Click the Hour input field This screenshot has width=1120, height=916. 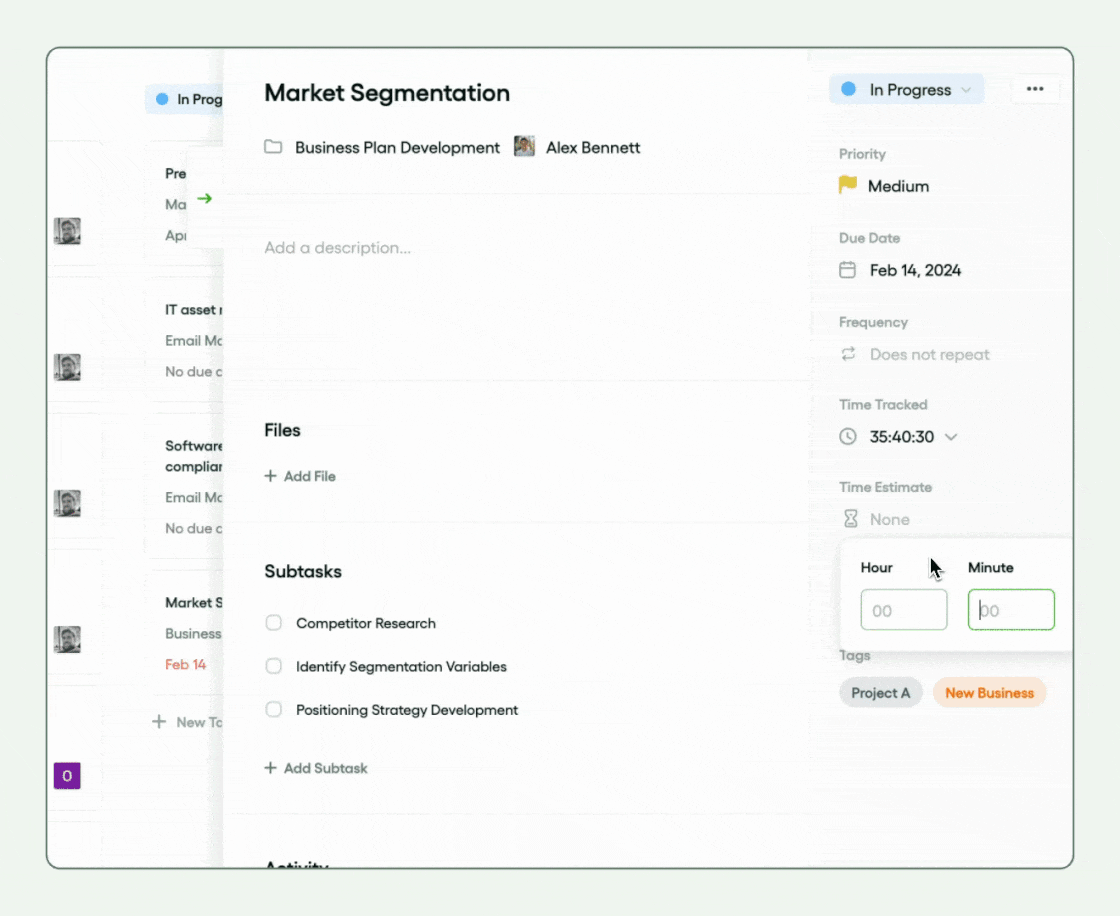pyautogui.click(x=904, y=610)
